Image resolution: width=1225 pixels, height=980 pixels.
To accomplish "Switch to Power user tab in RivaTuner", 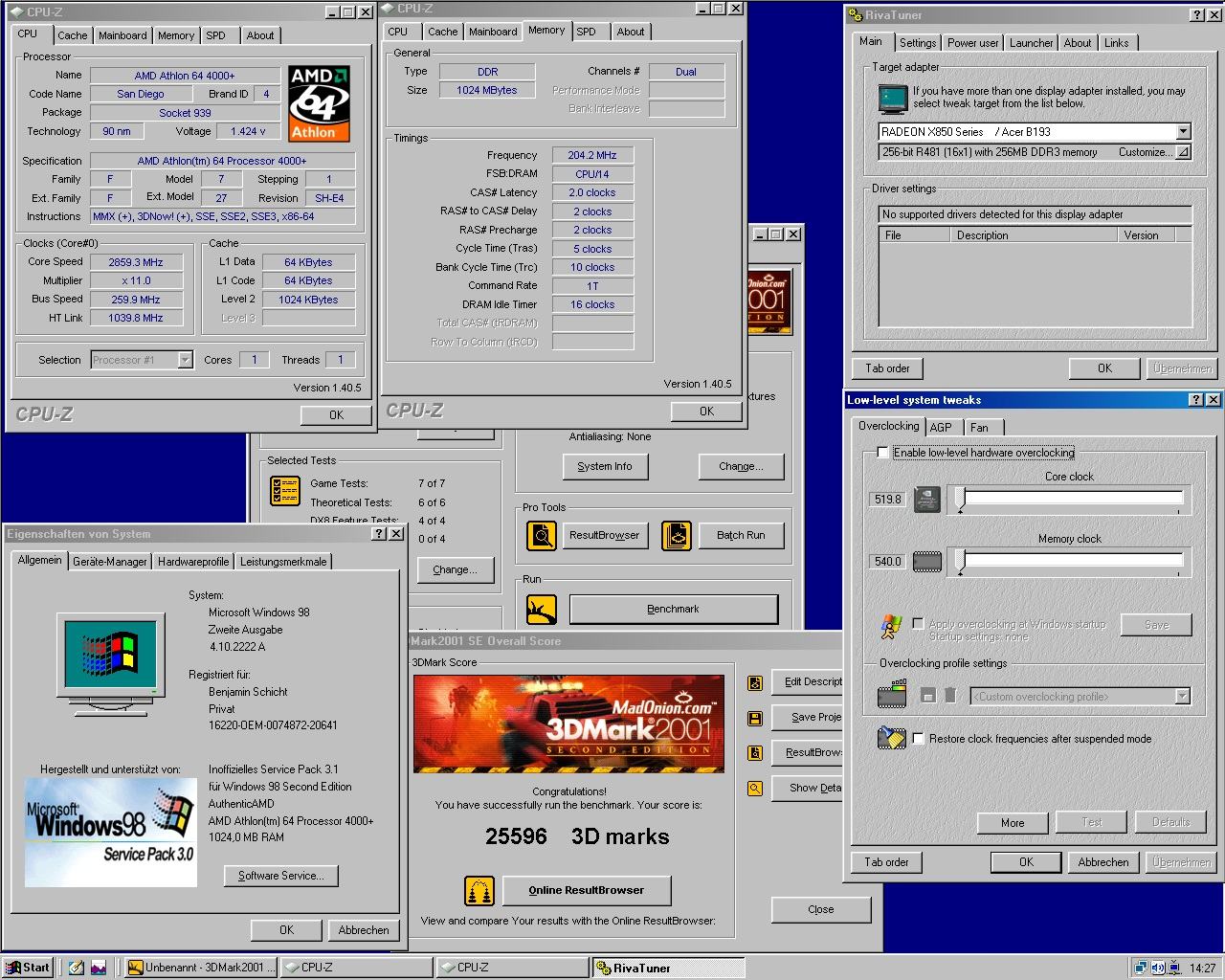I will click(x=972, y=43).
